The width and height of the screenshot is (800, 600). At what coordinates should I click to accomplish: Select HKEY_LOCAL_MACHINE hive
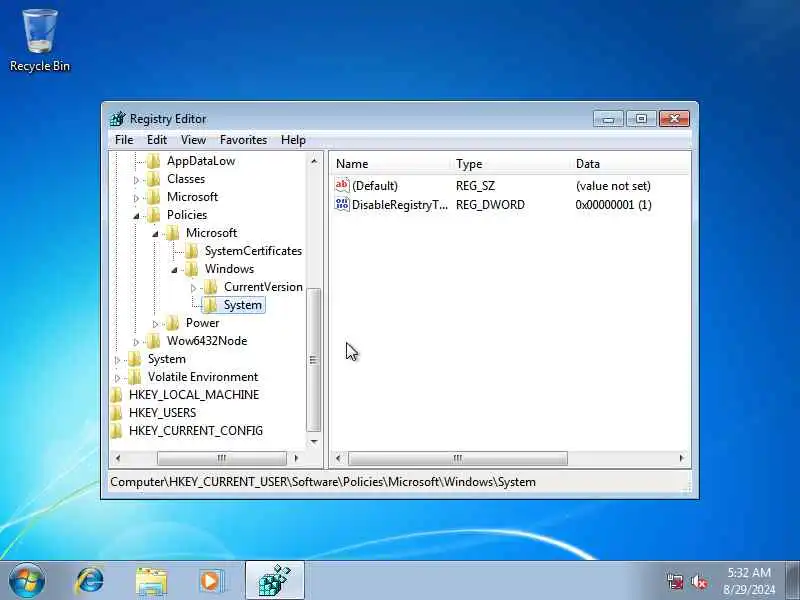click(x=194, y=395)
